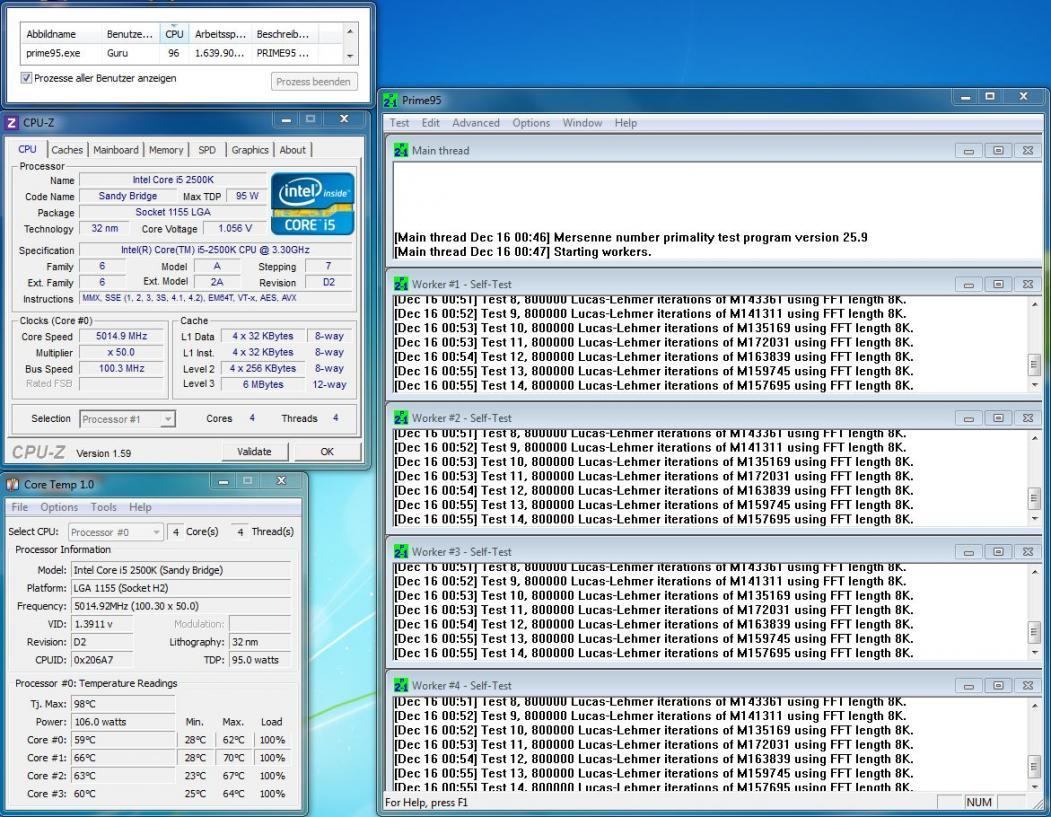1051x817 pixels.
Task: Open the Advanced menu in Prime95
Action: pos(476,123)
